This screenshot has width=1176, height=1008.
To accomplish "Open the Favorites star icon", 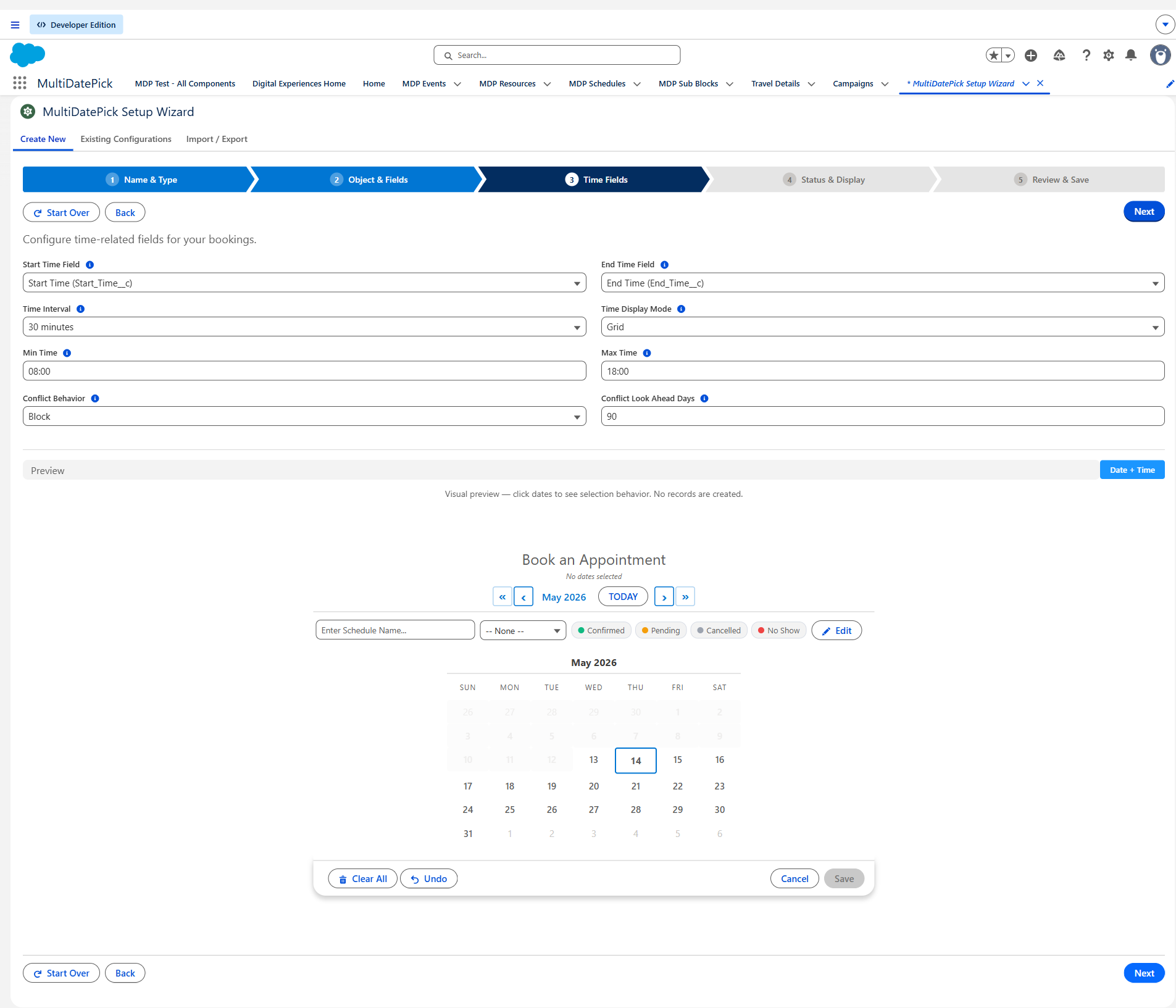I will (993, 56).
